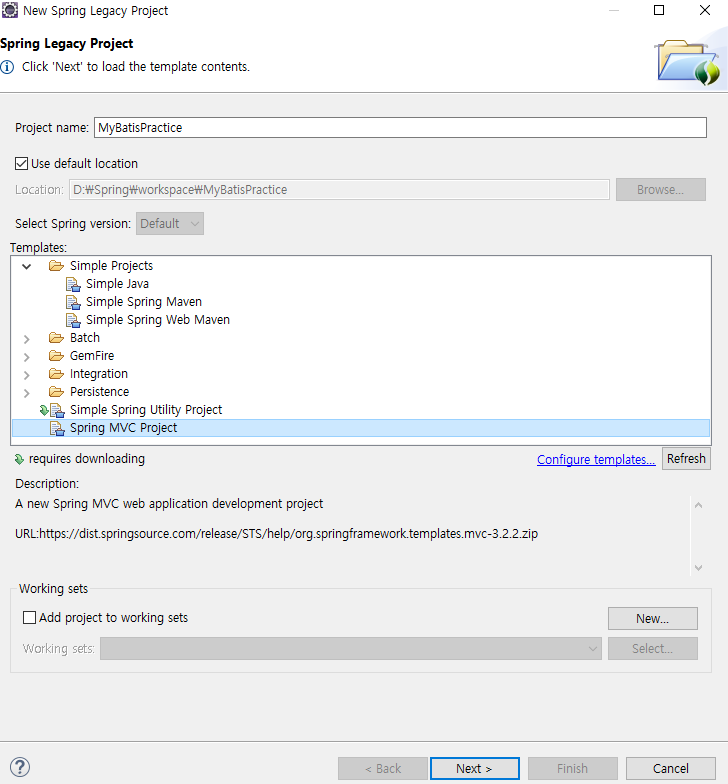Select the Simple Java template
The height and width of the screenshot is (784, 728).
(117, 284)
